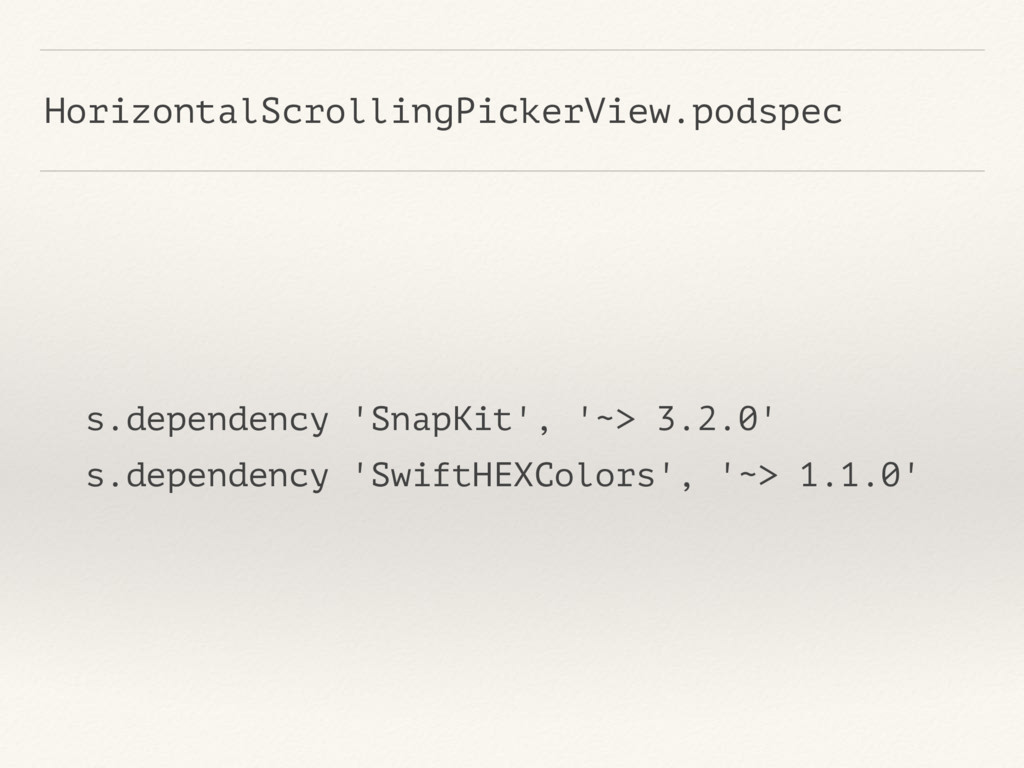
Task: Select the 'SnapKit' pod name
Action: pyautogui.click(x=443, y=419)
